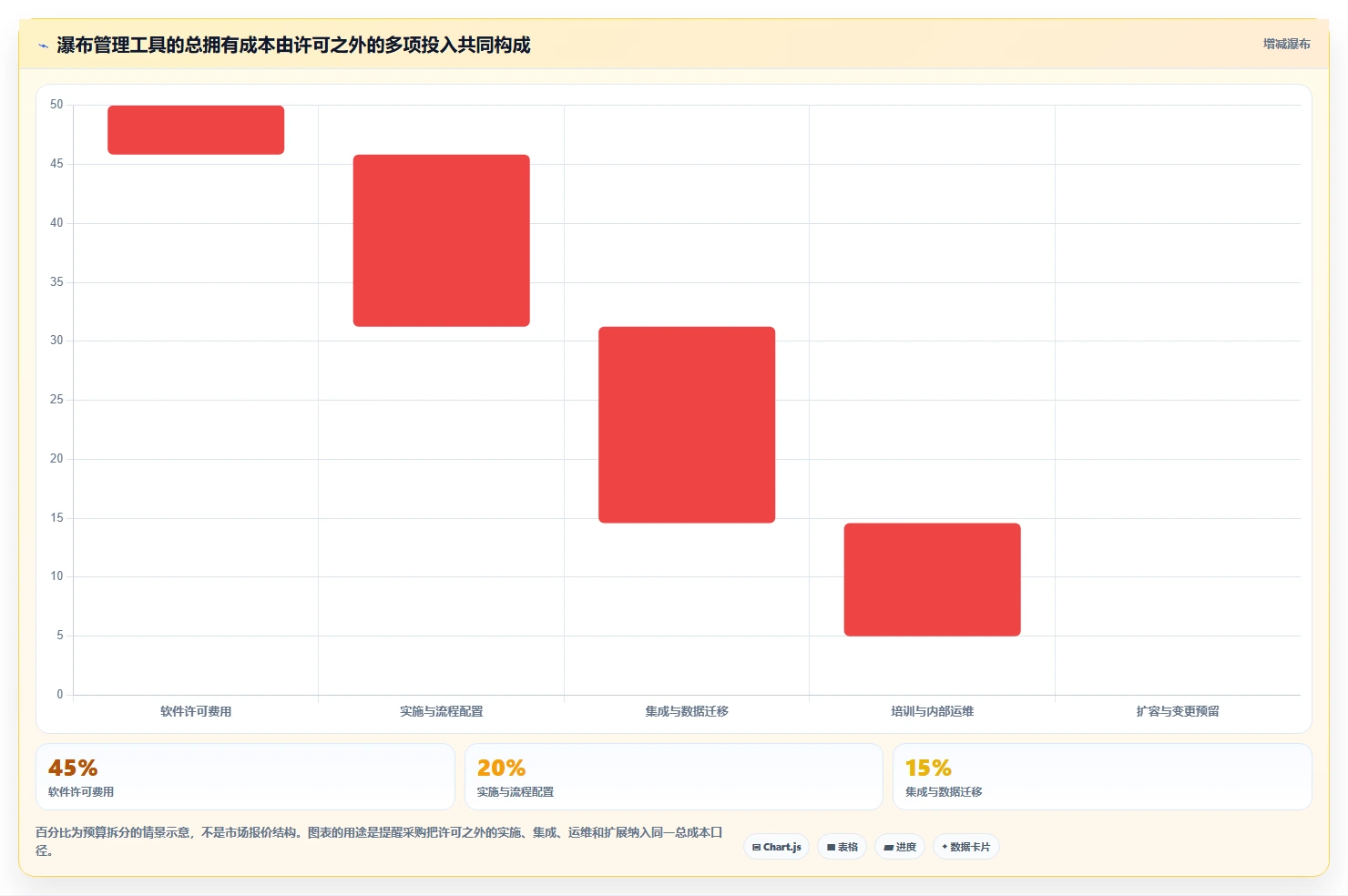
Task: Click the 软件许可费用 red waterfall bar
Action: (196, 130)
